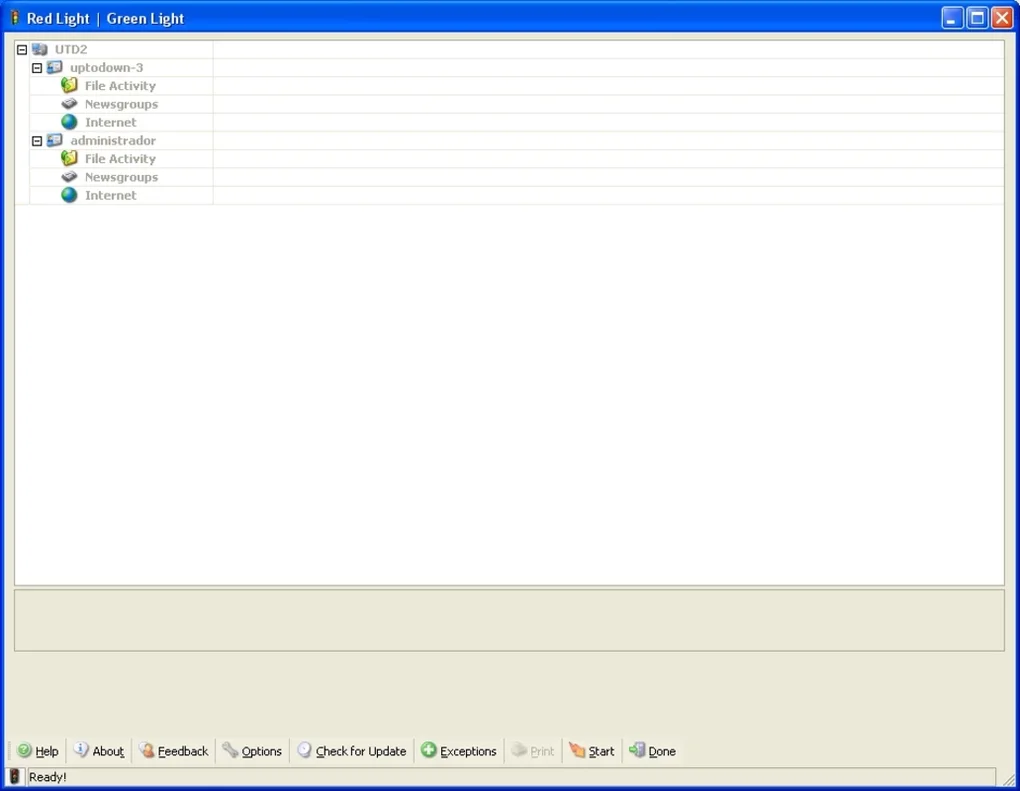Image resolution: width=1020 pixels, height=791 pixels.
Task: Click the Done button to exit
Action: 652,751
